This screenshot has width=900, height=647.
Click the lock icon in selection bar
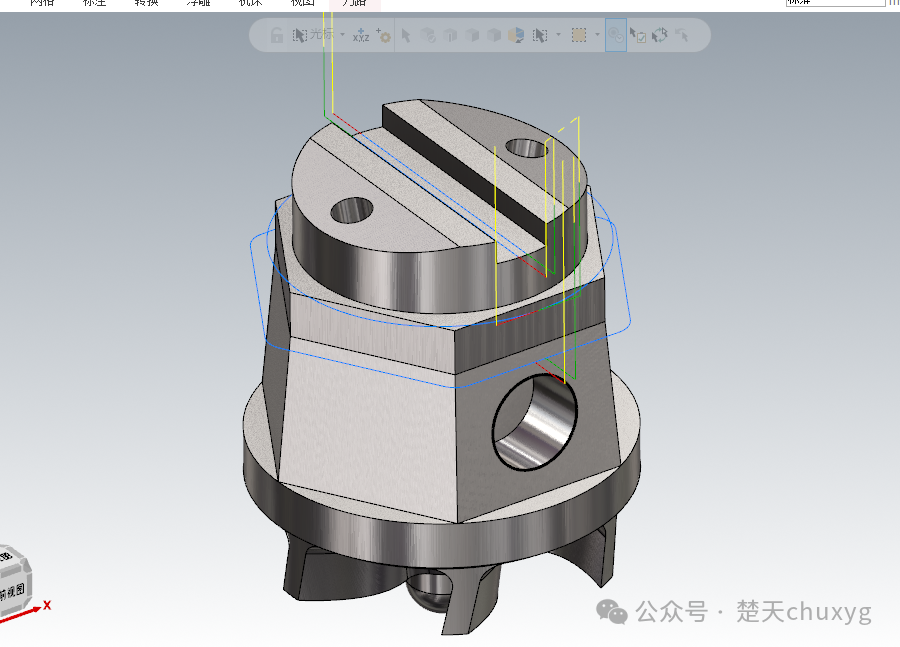coord(277,36)
